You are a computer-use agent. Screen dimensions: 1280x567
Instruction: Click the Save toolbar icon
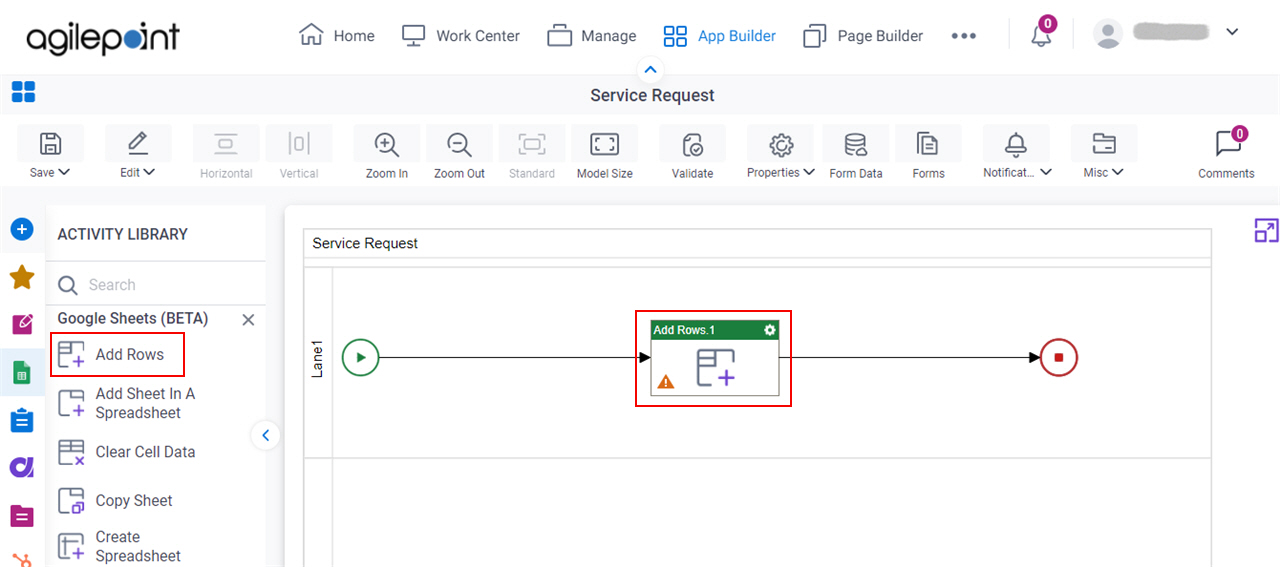click(50, 145)
